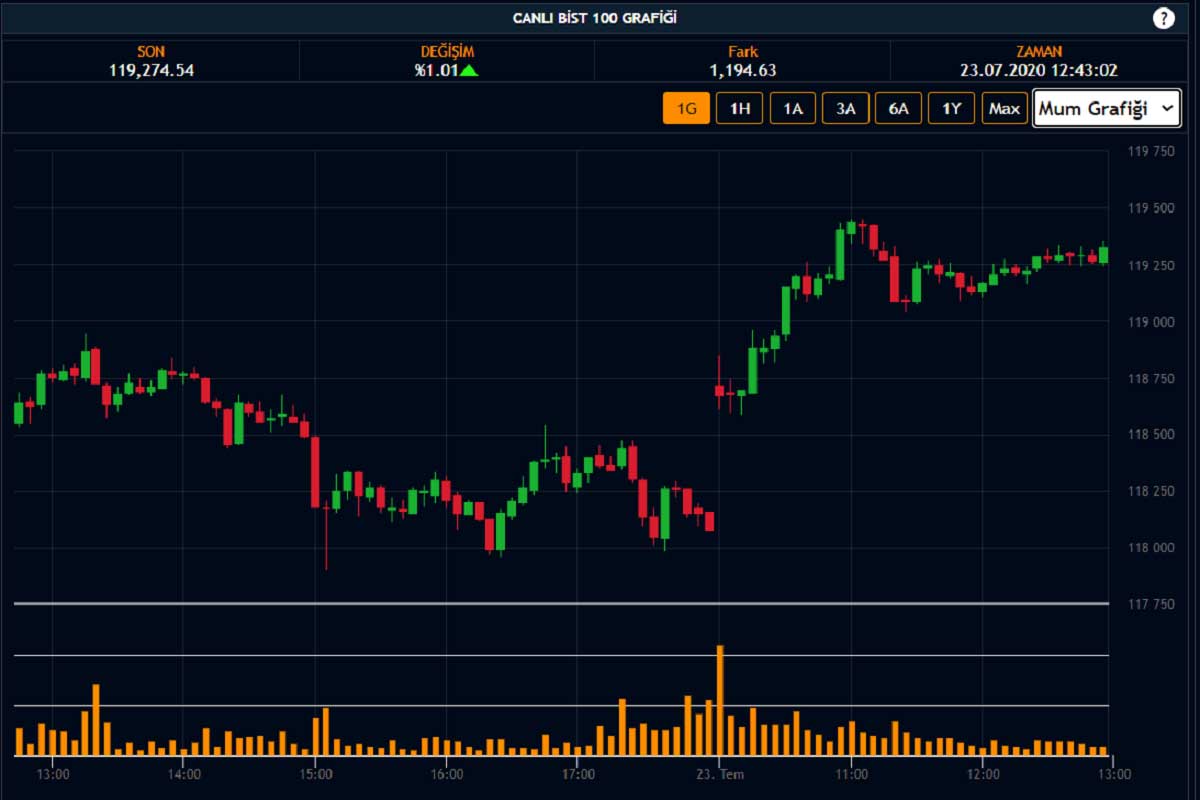Switch to the 1H time range
Viewport: 1200px width, 800px height.
click(x=740, y=108)
